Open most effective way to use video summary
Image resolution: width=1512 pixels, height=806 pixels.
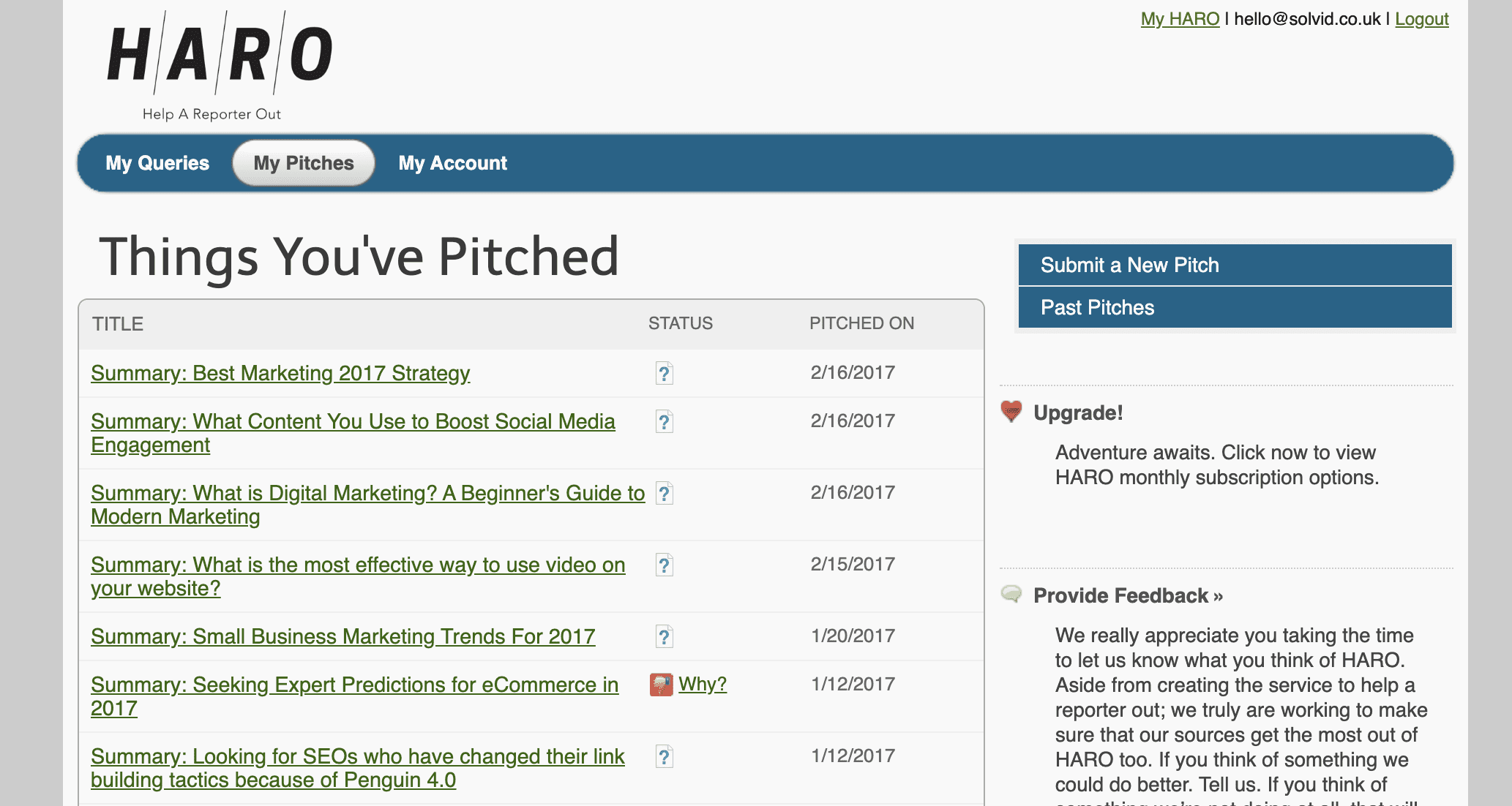tap(358, 576)
